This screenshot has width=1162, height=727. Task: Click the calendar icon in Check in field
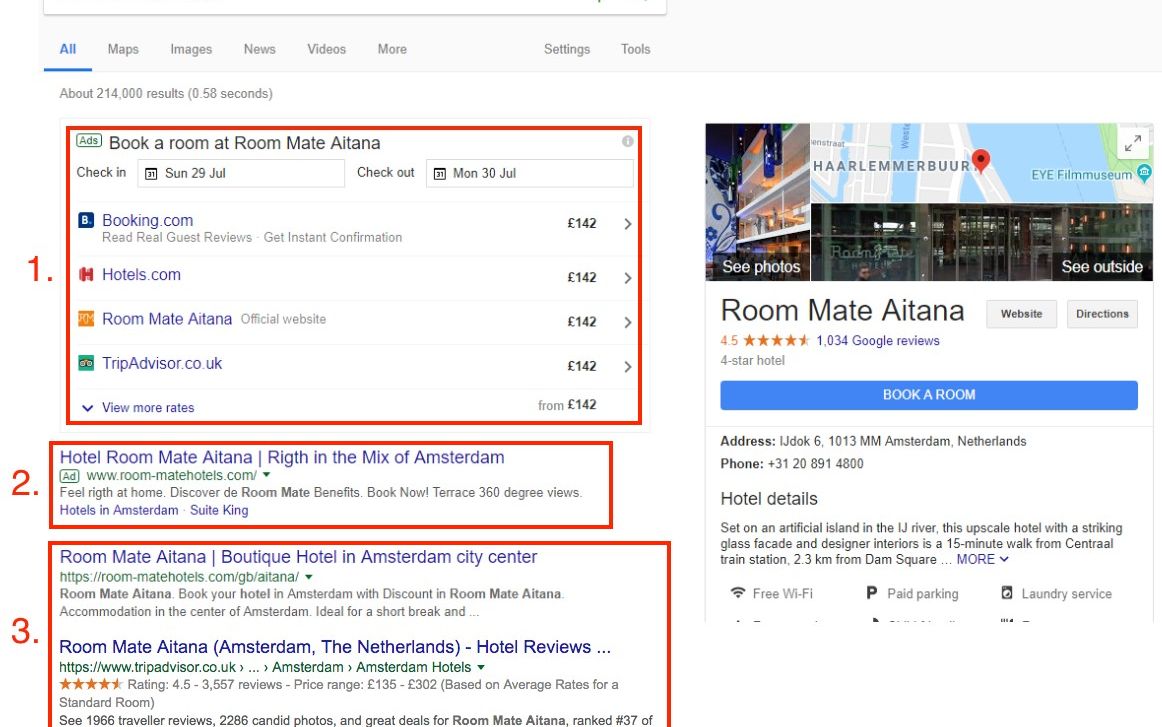150,173
